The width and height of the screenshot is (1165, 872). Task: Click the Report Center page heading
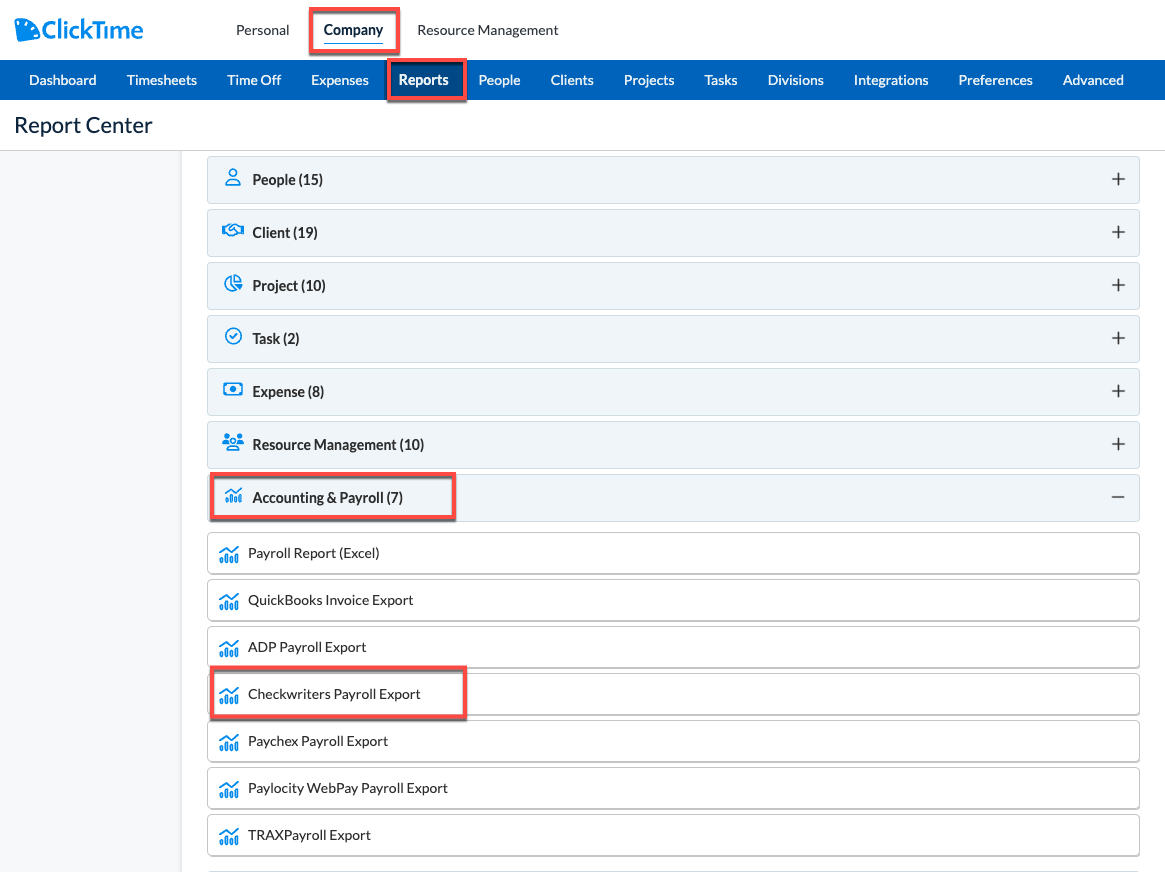[x=83, y=126]
